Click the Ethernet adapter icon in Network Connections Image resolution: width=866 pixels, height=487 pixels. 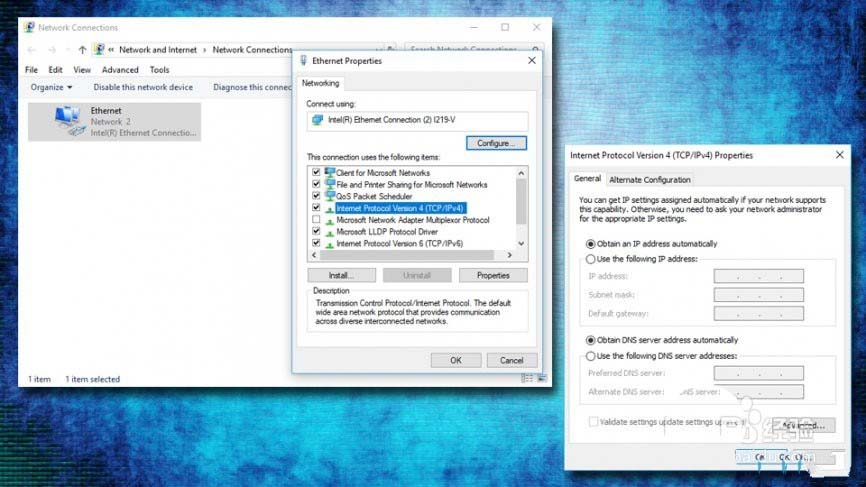[69, 121]
